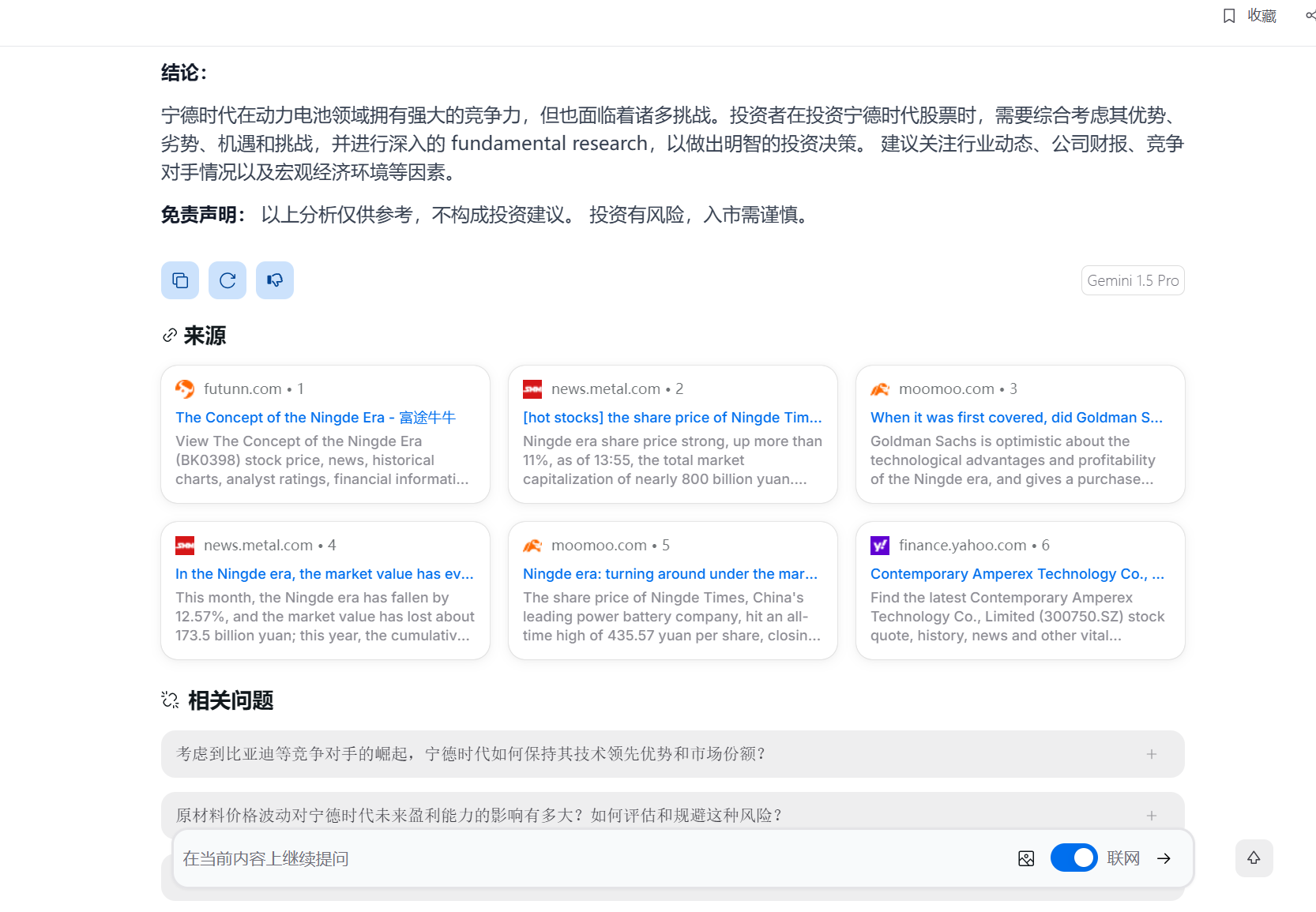Open Ningde era turning around moomoo link
The image size is (1316, 912).
pyautogui.click(x=670, y=574)
